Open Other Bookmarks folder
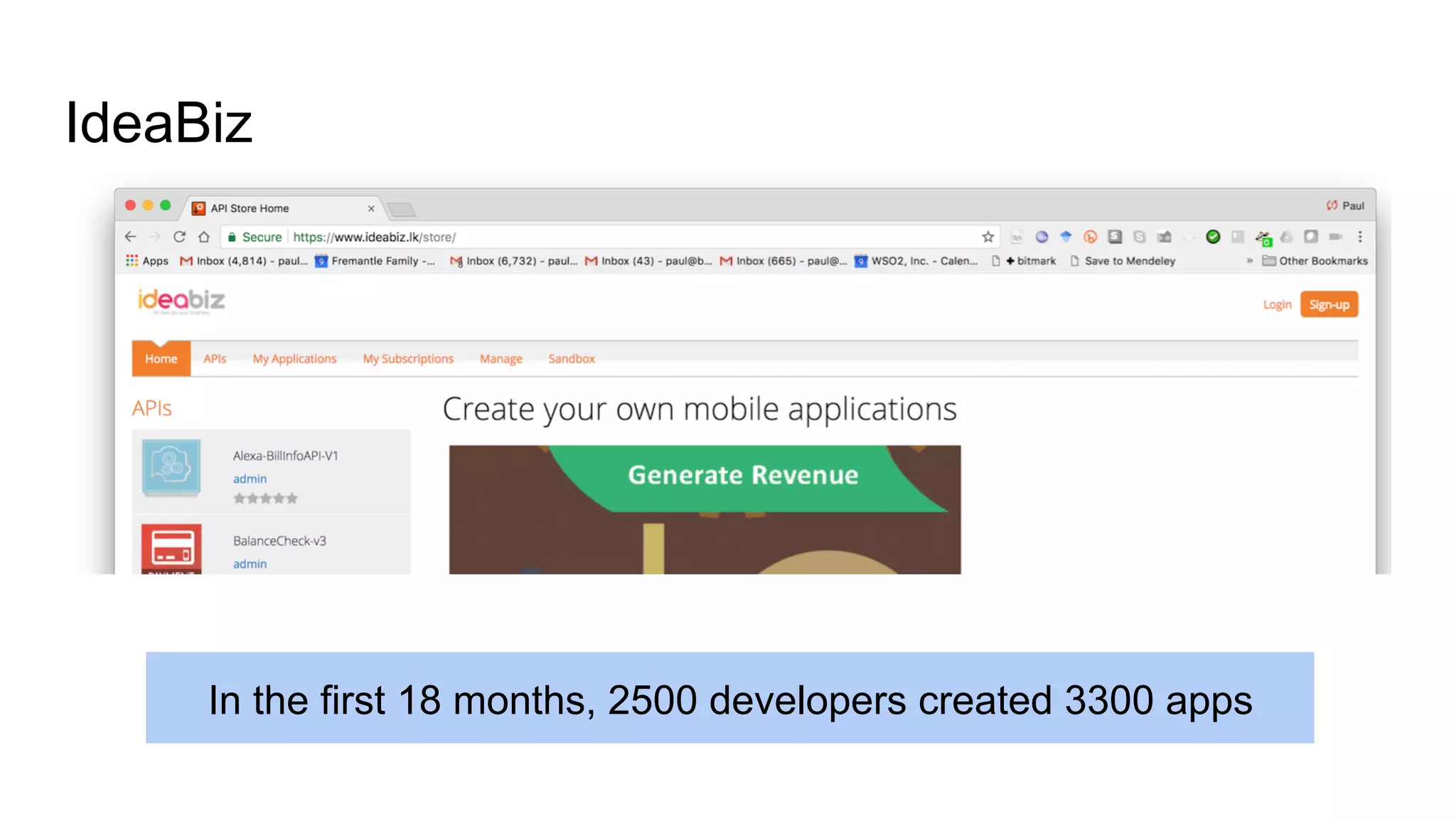 point(1315,261)
